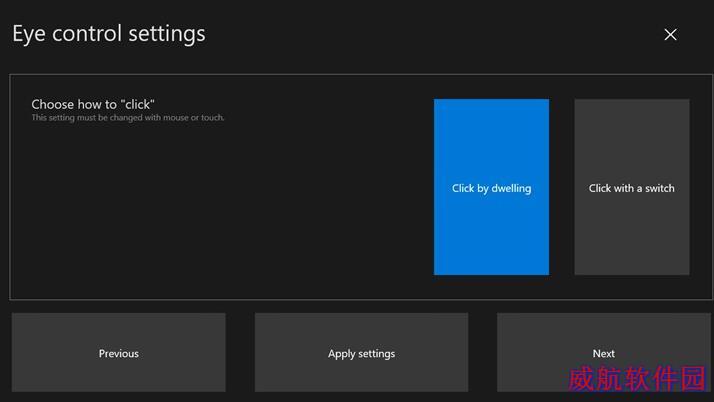Image resolution: width=714 pixels, height=402 pixels.
Task: Switch click method to switch-based clicking
Action: pos(631,187)
